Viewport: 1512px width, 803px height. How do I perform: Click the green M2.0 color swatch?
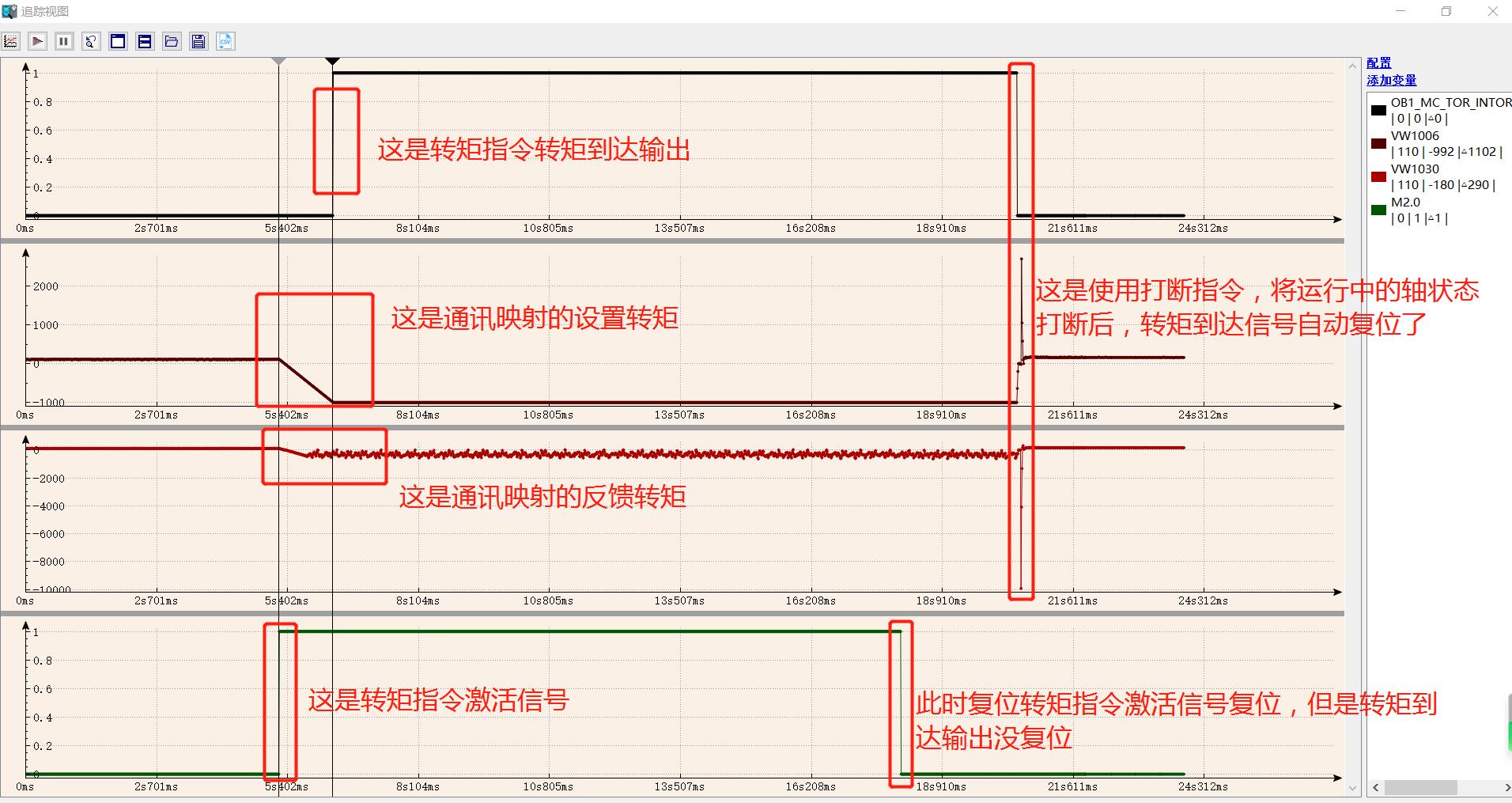point(1379,210)
